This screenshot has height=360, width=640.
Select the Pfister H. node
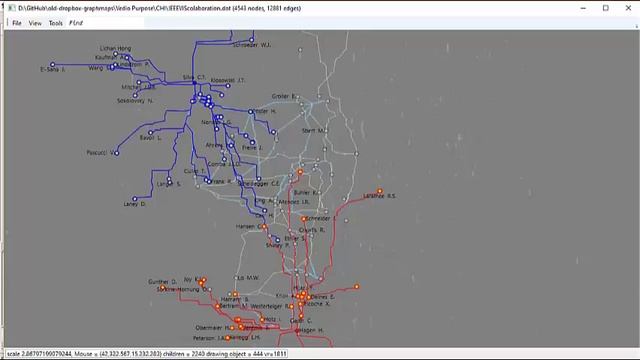tap(251, 111)
